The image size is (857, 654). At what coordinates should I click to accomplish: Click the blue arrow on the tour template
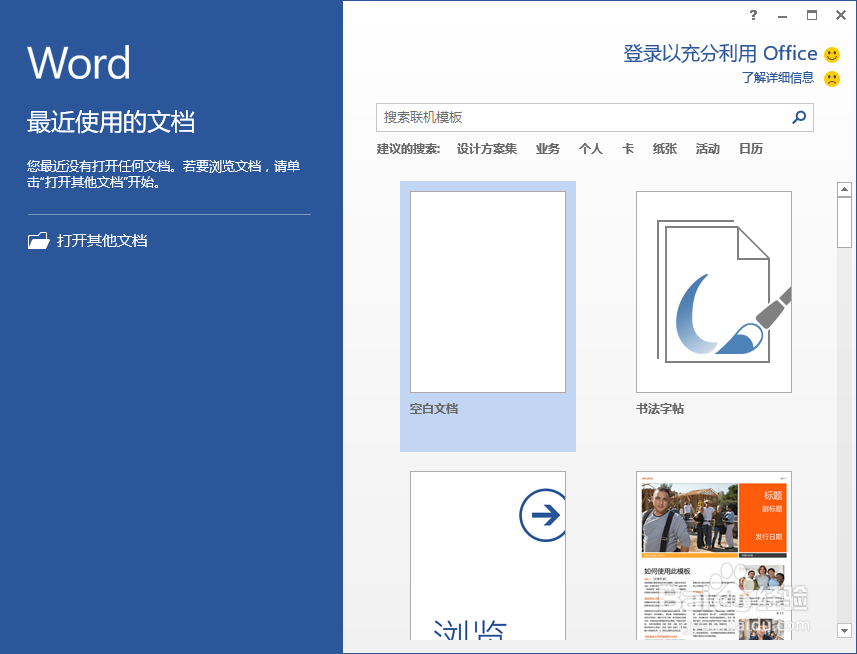[x=543, y=513]
